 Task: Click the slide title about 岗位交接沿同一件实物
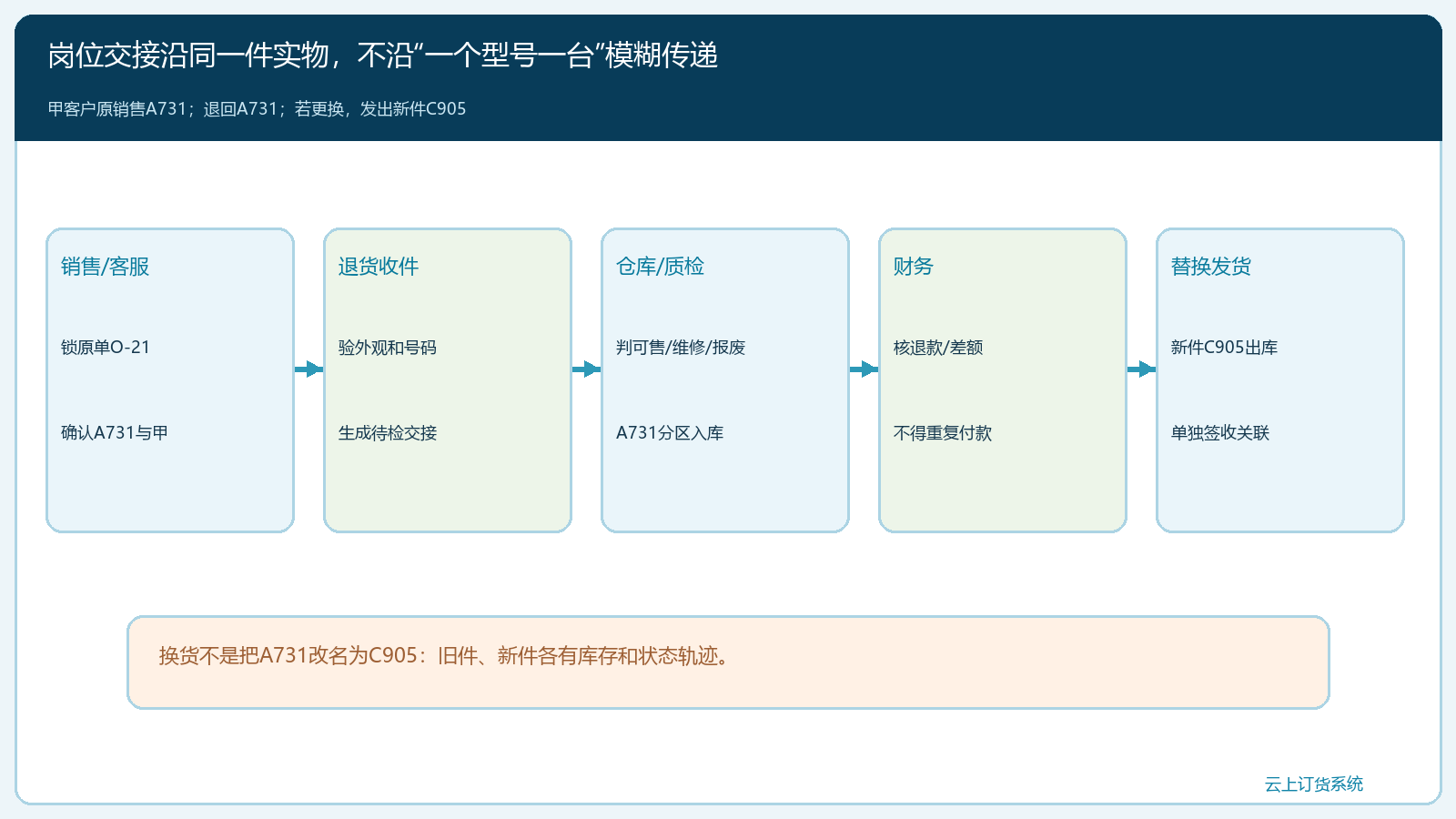[383, 56]
